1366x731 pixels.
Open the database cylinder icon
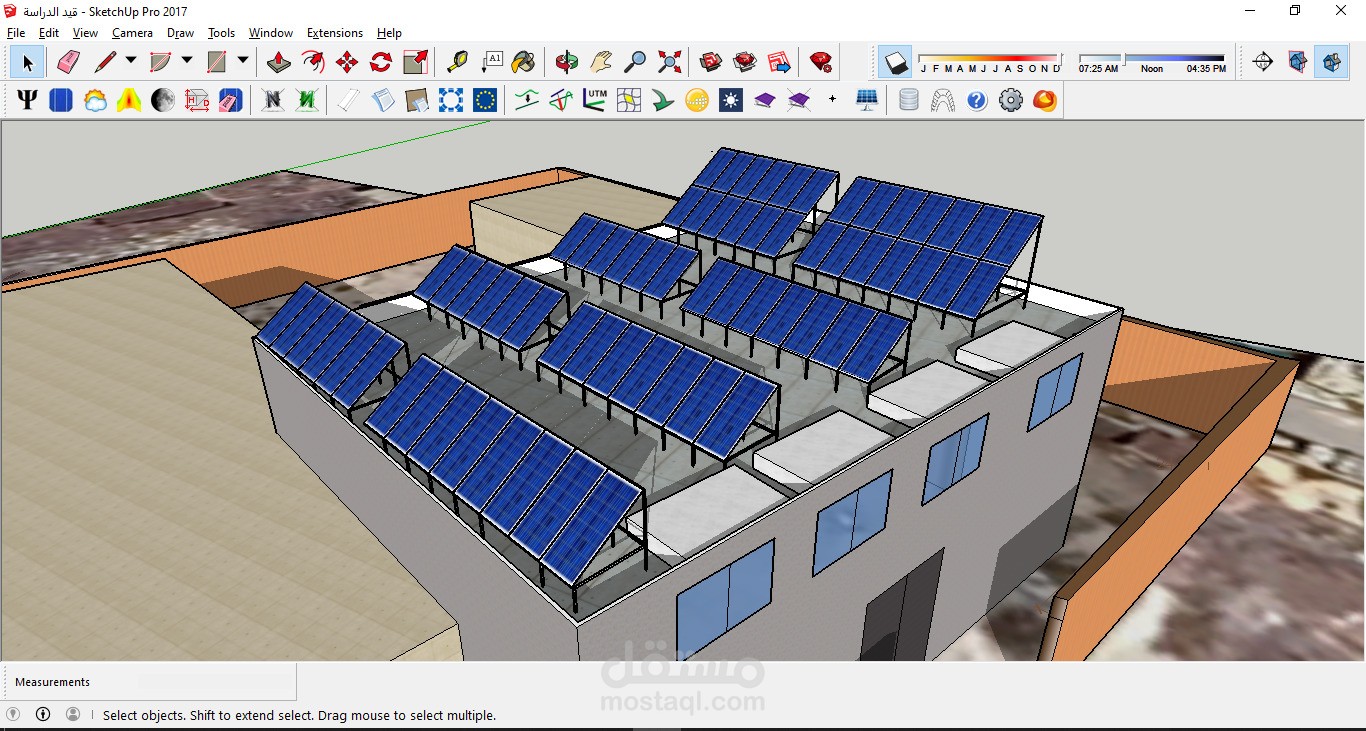pos(909,100)
